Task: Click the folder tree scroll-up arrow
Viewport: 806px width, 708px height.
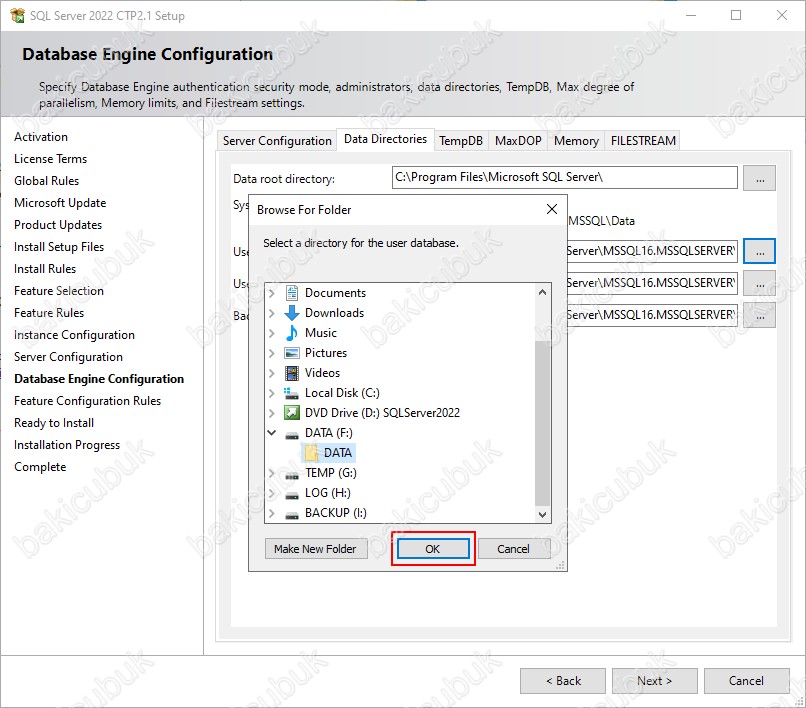Action: coord(542,292)
